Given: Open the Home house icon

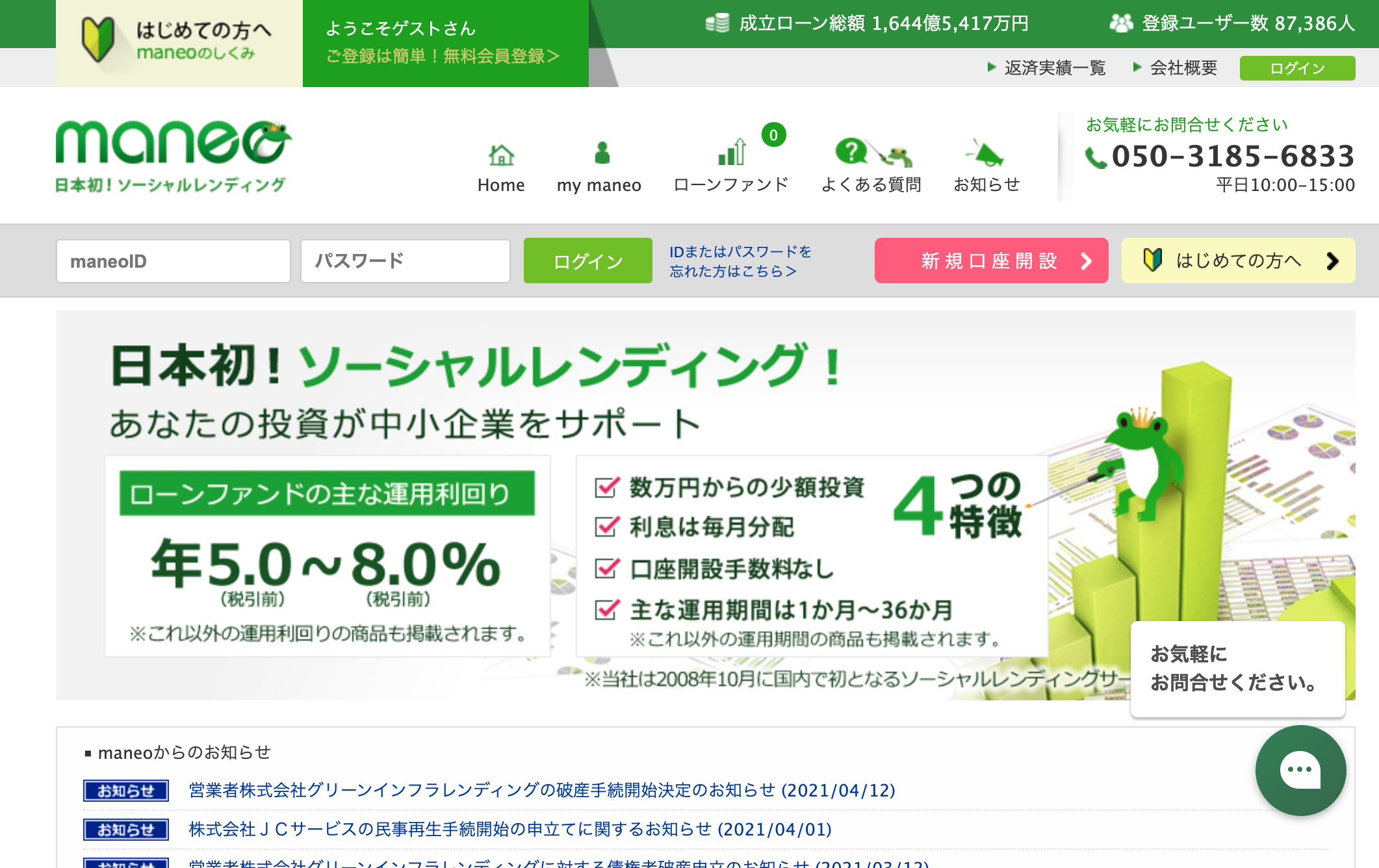Looking at the screenshot, I should [x=501, y=155].
